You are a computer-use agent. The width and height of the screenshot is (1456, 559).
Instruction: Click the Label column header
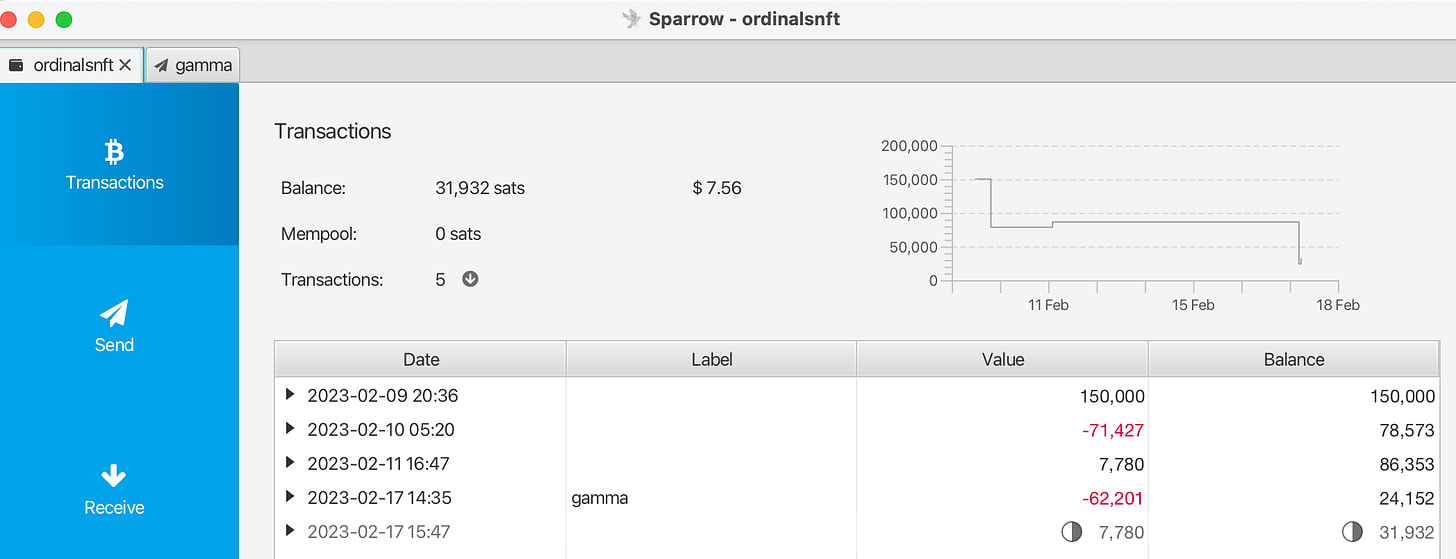tap(711, 360)
